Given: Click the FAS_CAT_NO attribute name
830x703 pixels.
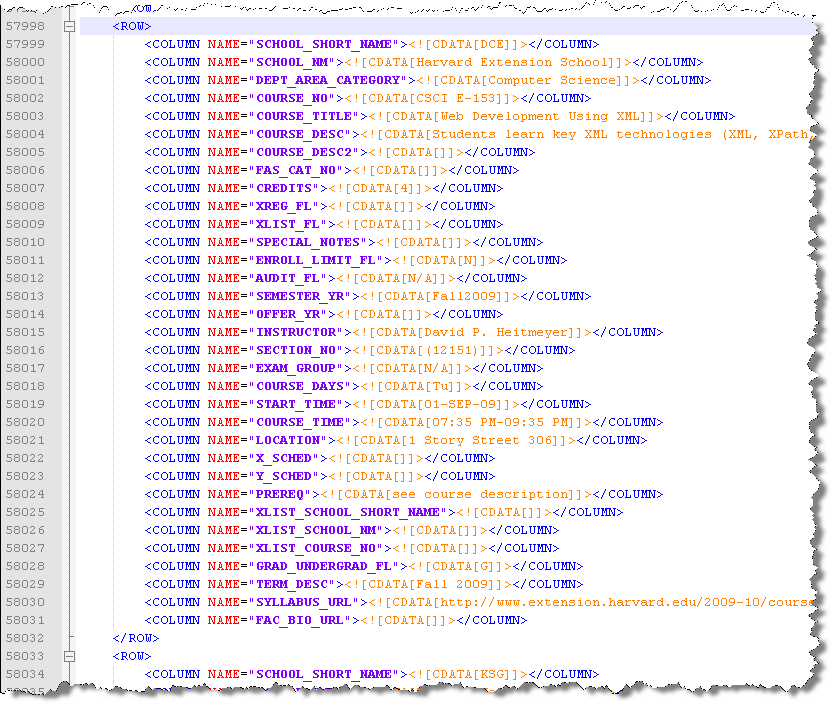Looking at the screenshot, I should point(296,170).
